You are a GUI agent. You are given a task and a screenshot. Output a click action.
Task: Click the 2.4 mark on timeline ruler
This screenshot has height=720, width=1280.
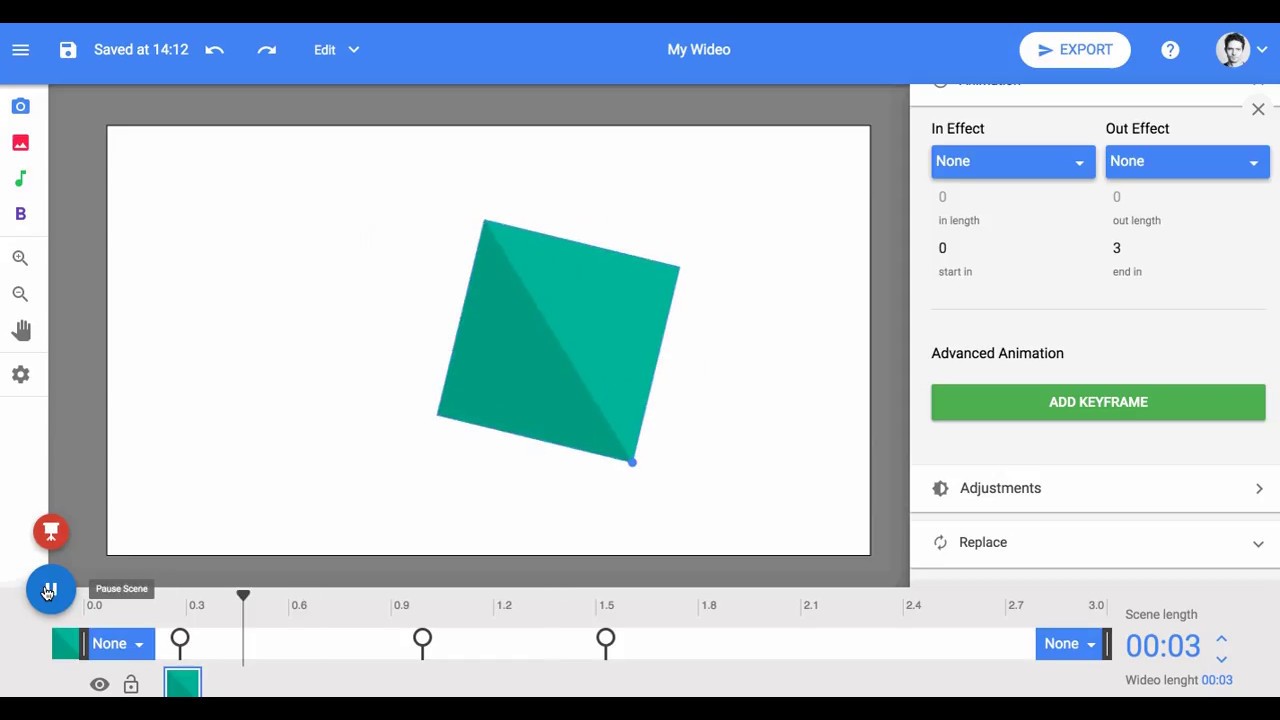tap(913, 605)
